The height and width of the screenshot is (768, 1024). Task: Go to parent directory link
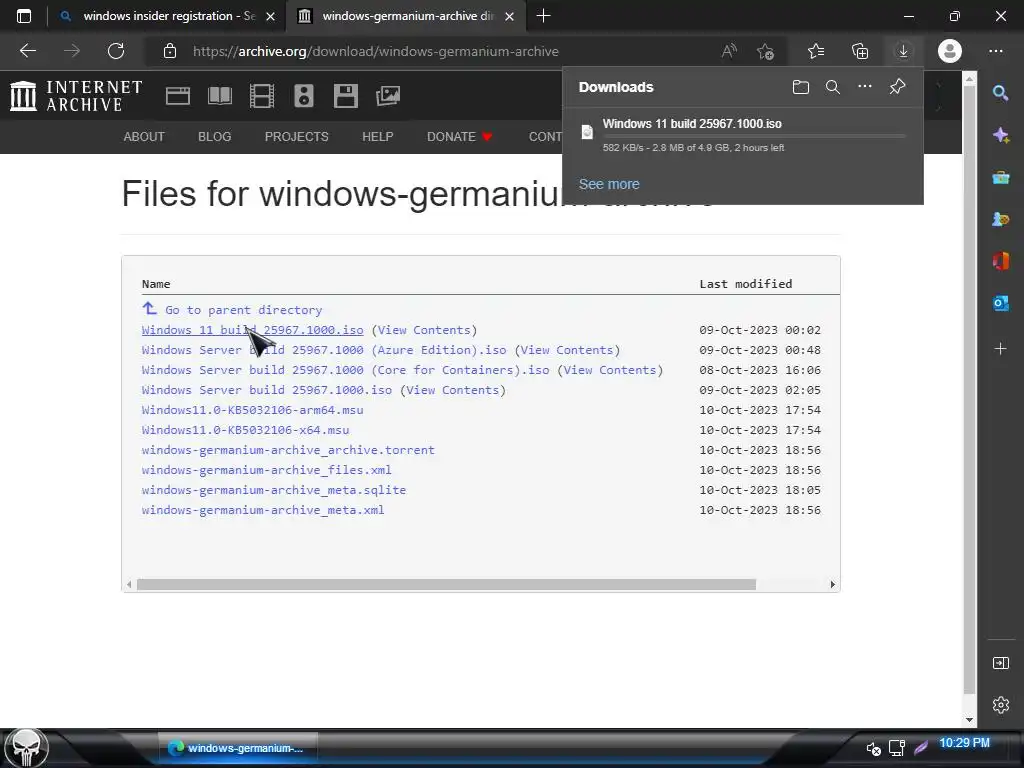(243, 310)
